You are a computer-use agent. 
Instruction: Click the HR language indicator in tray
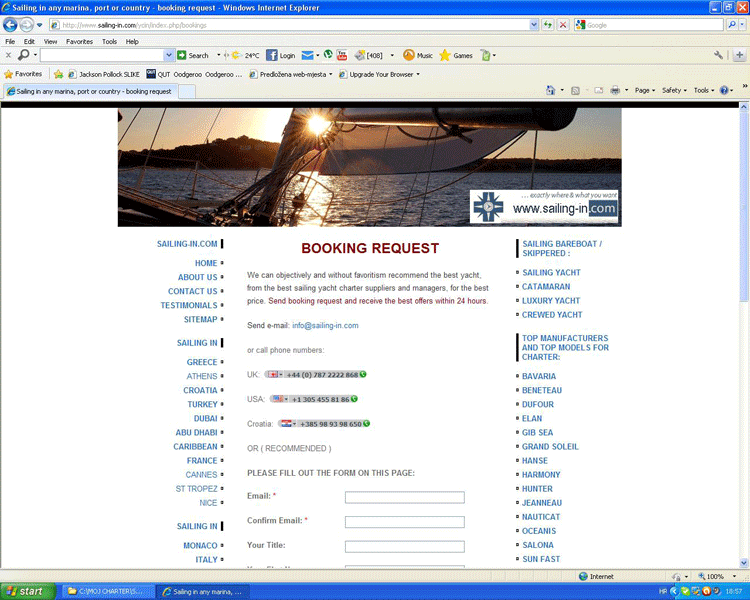coord(662,591)
